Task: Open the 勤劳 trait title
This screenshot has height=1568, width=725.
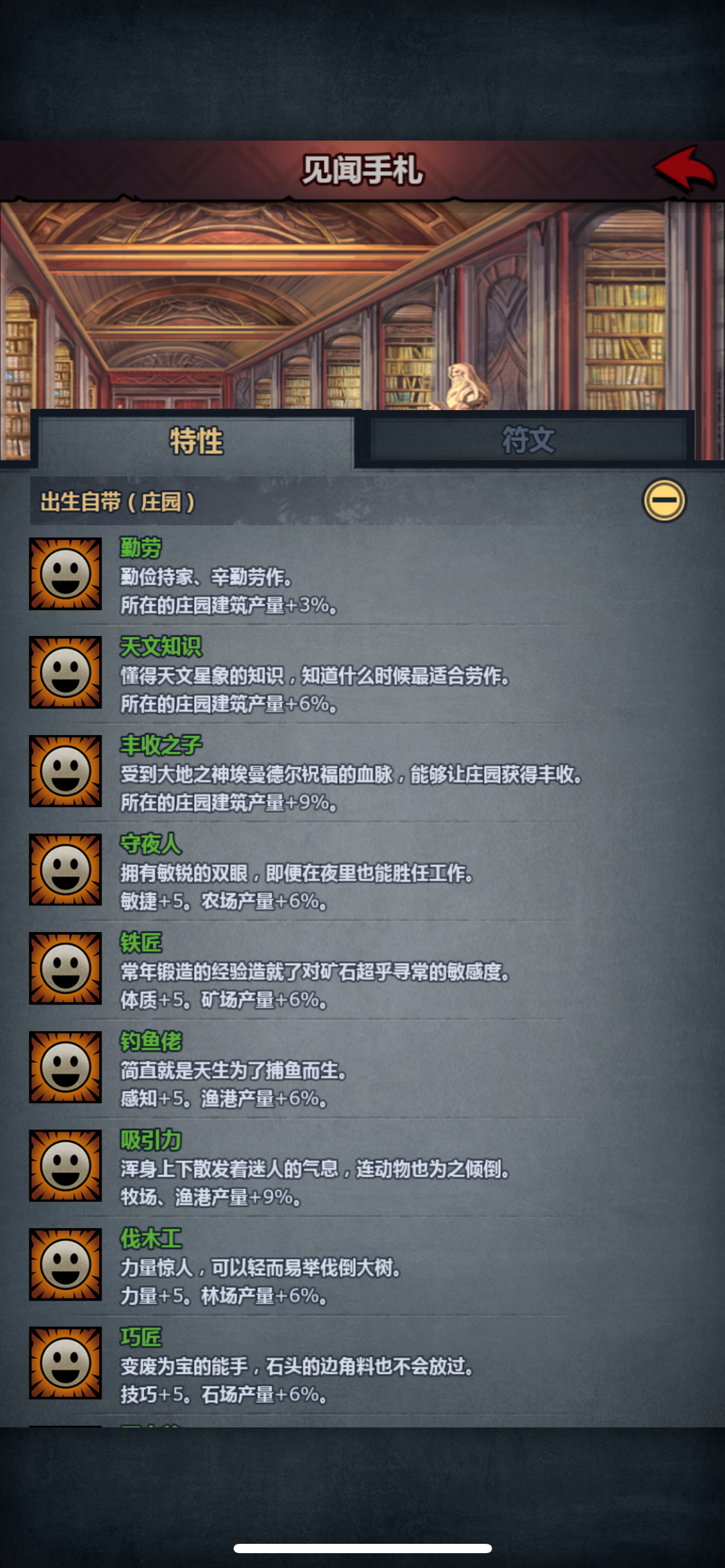Action: tap(141, 547)
